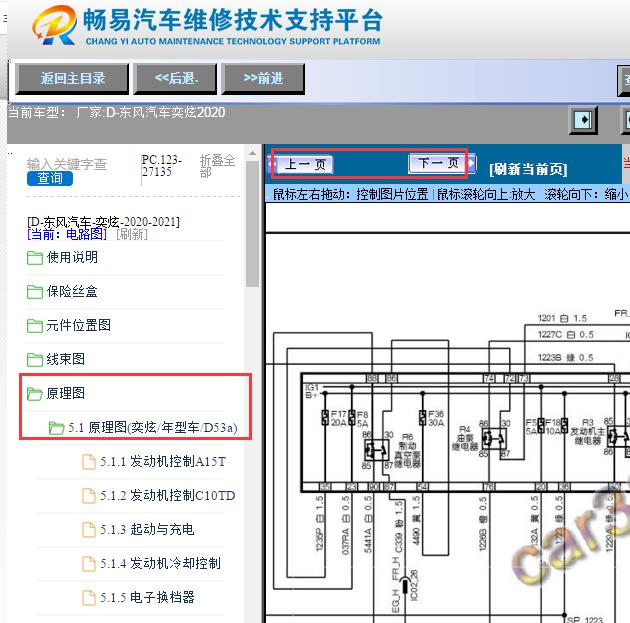Click the blue 查询 search button
Image resolution: width=630 pixels, height=623 pixels.
tap(50, 178)
